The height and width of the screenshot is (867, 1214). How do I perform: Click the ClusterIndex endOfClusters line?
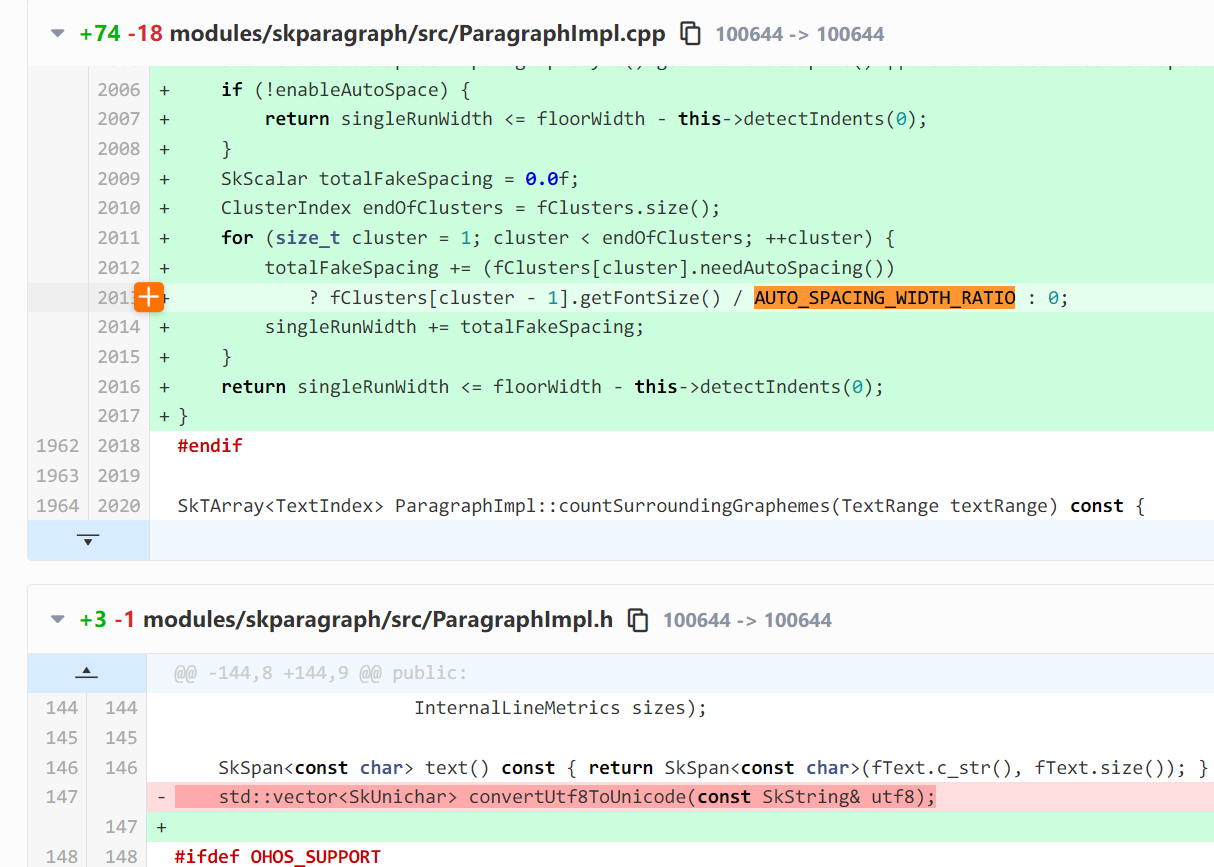click(x=470, y=208)
